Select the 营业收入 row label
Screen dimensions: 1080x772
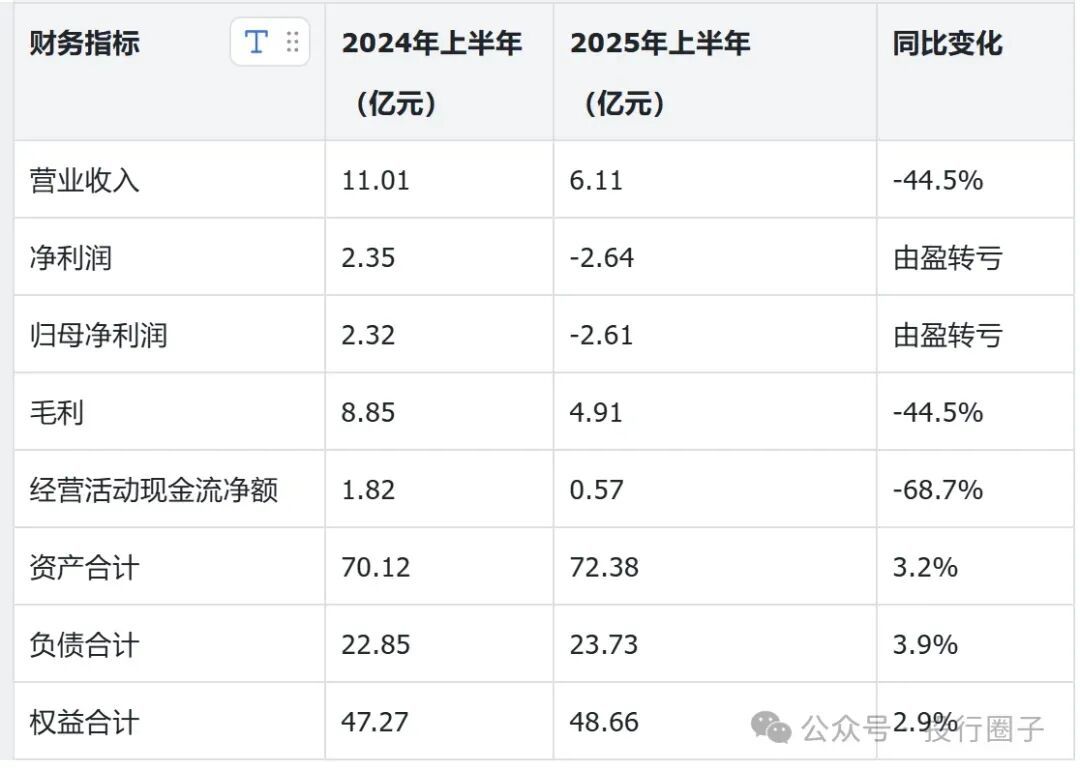point(85,180)
